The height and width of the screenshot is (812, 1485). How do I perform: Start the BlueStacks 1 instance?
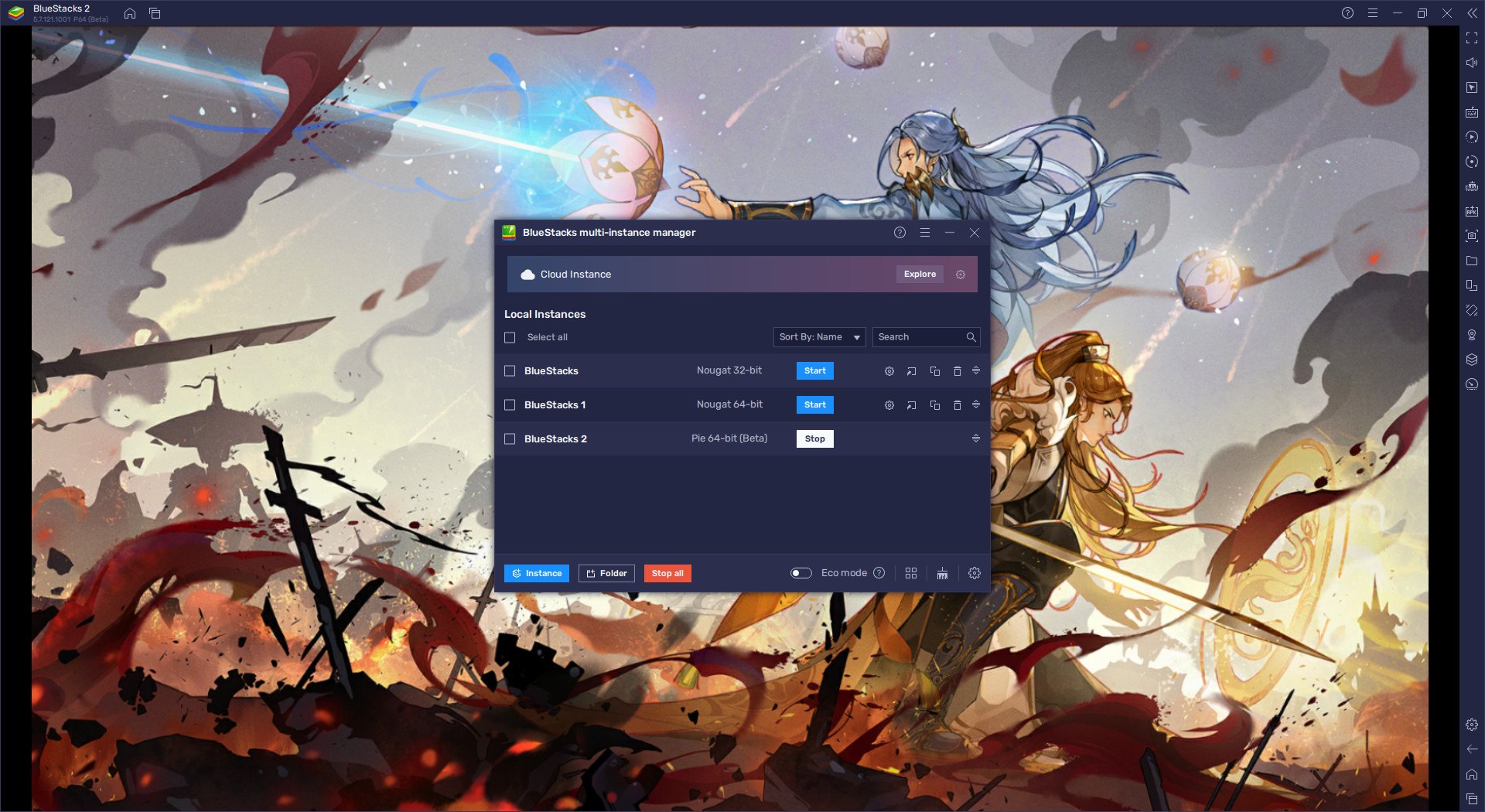coord(815,405)
